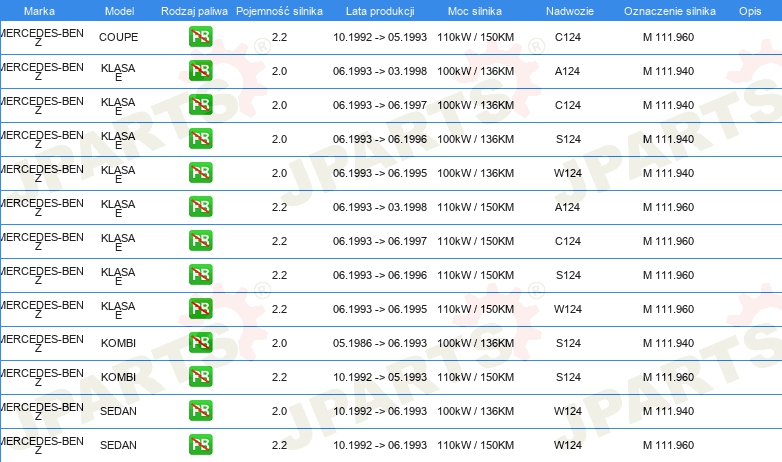Click 110kW / 150KM in the SEDAN row
This screenshot has width=782, height=462.
click(476, 445)
